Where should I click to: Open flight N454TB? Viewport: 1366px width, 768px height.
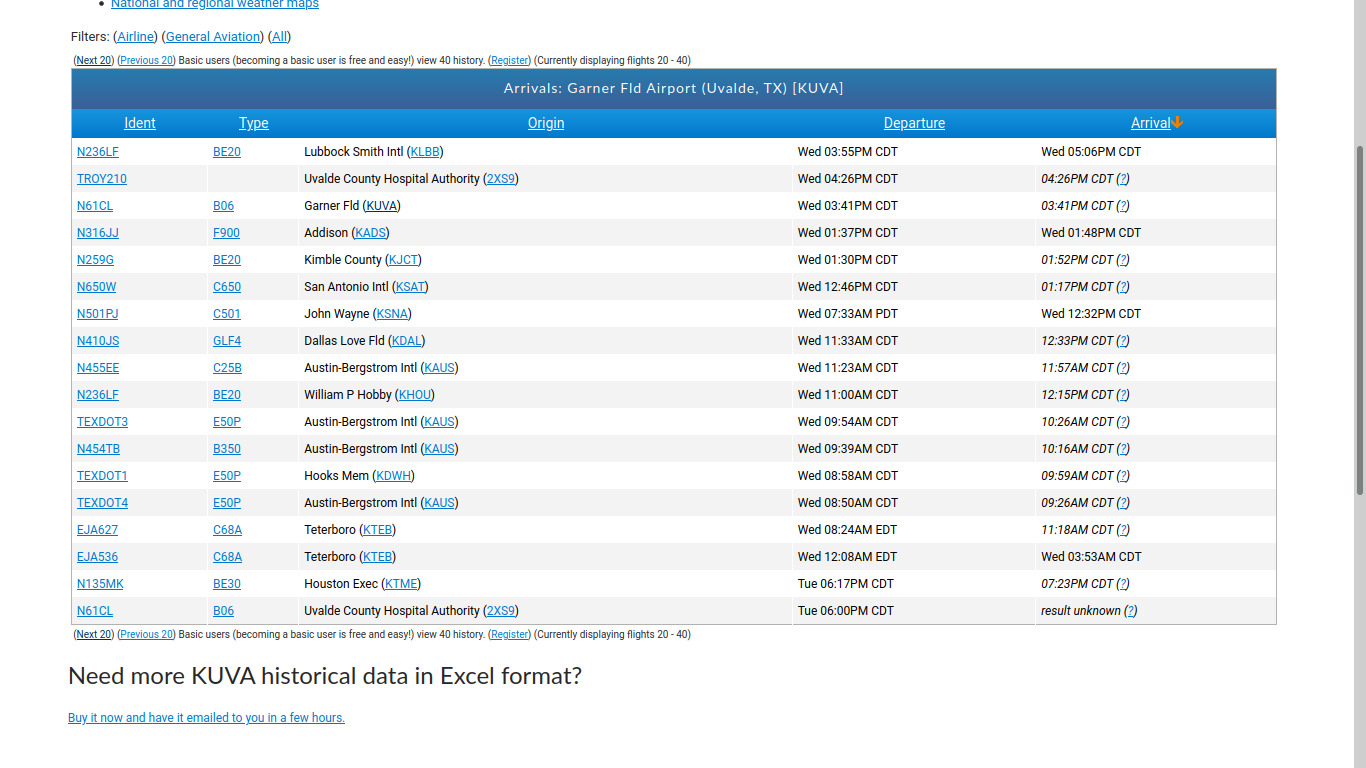coord(98,449)
